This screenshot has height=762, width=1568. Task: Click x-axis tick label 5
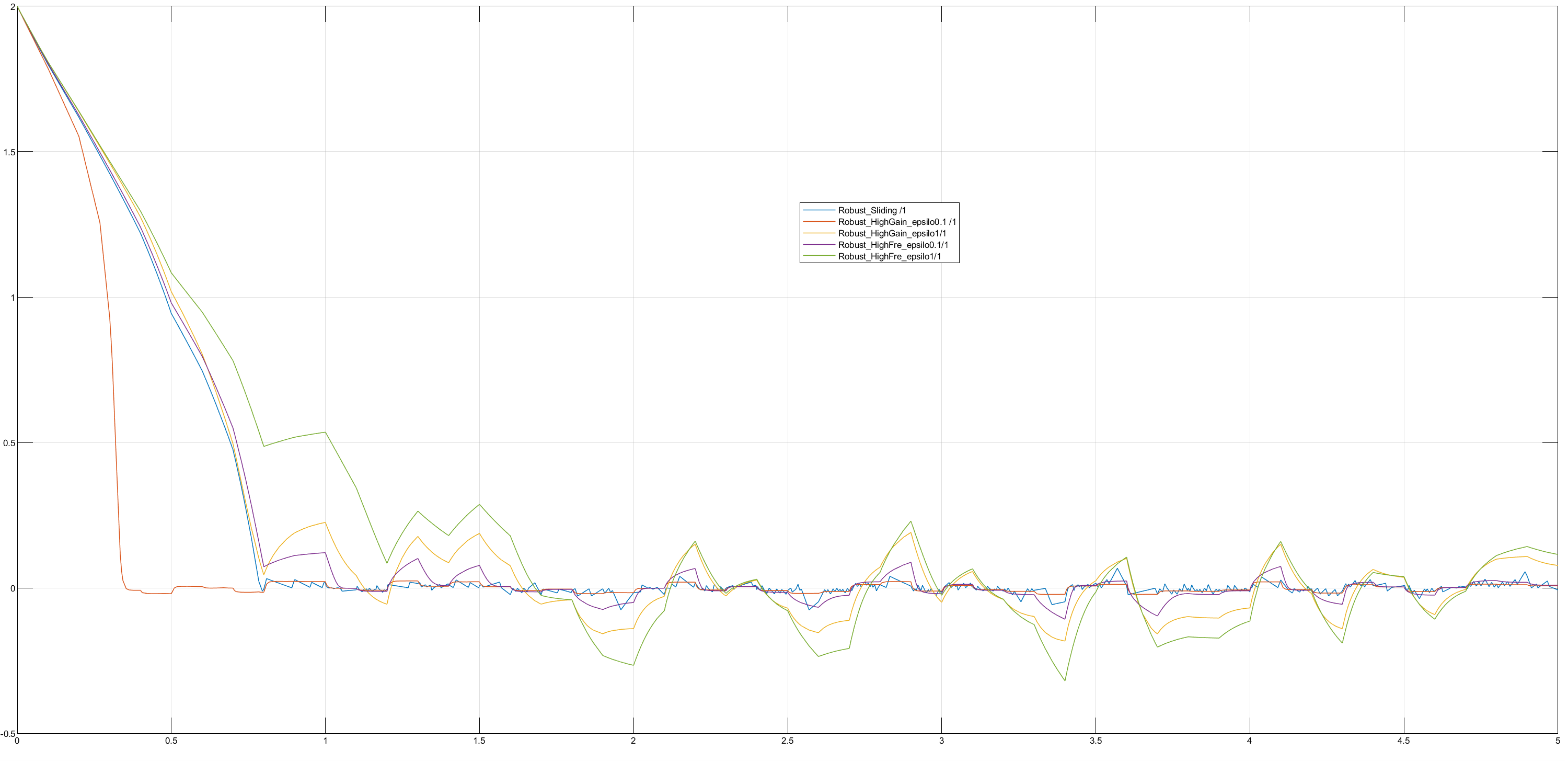(1557, 741)
